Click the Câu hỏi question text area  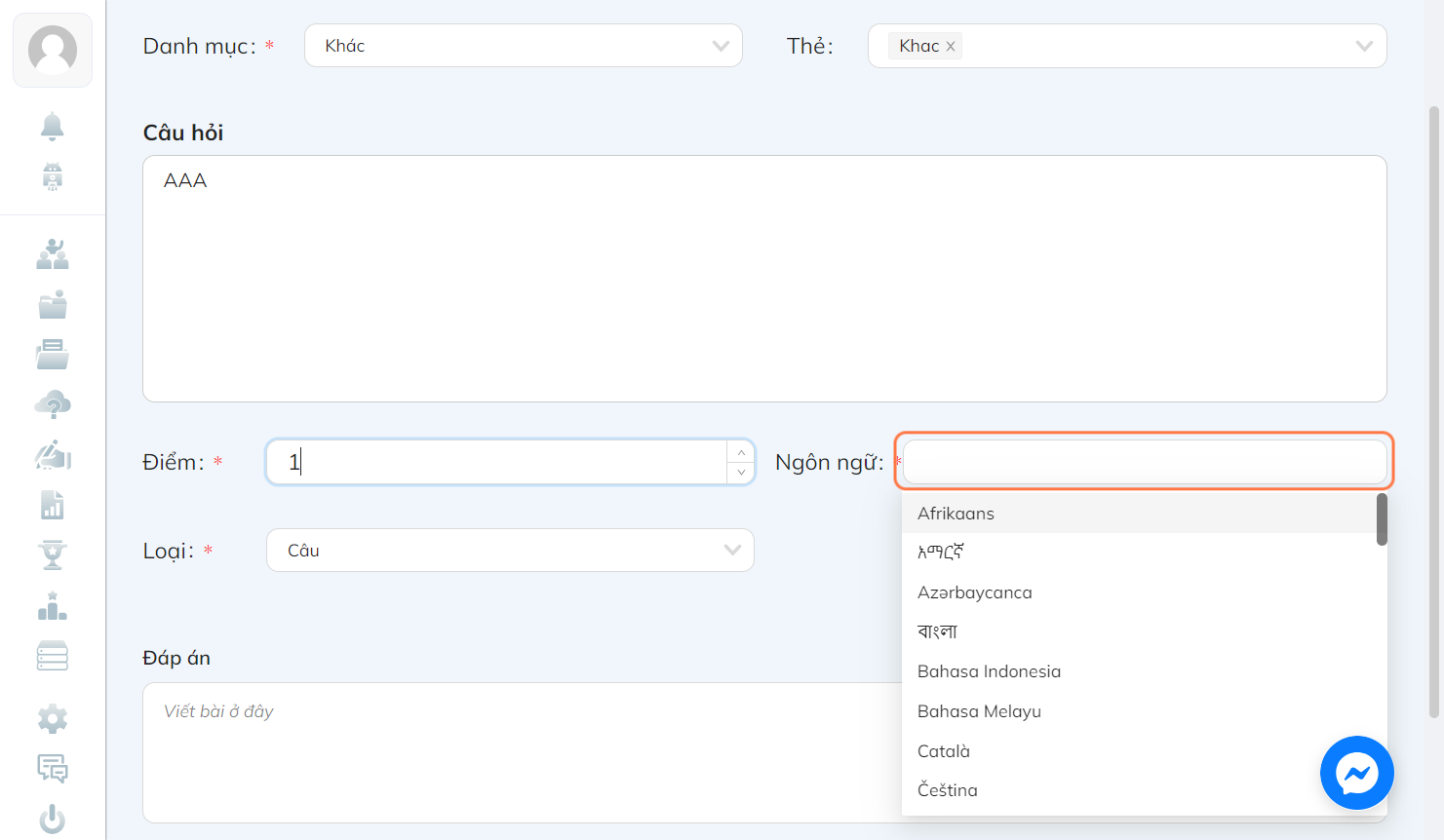pyautogui.click(x=764, y=279)
